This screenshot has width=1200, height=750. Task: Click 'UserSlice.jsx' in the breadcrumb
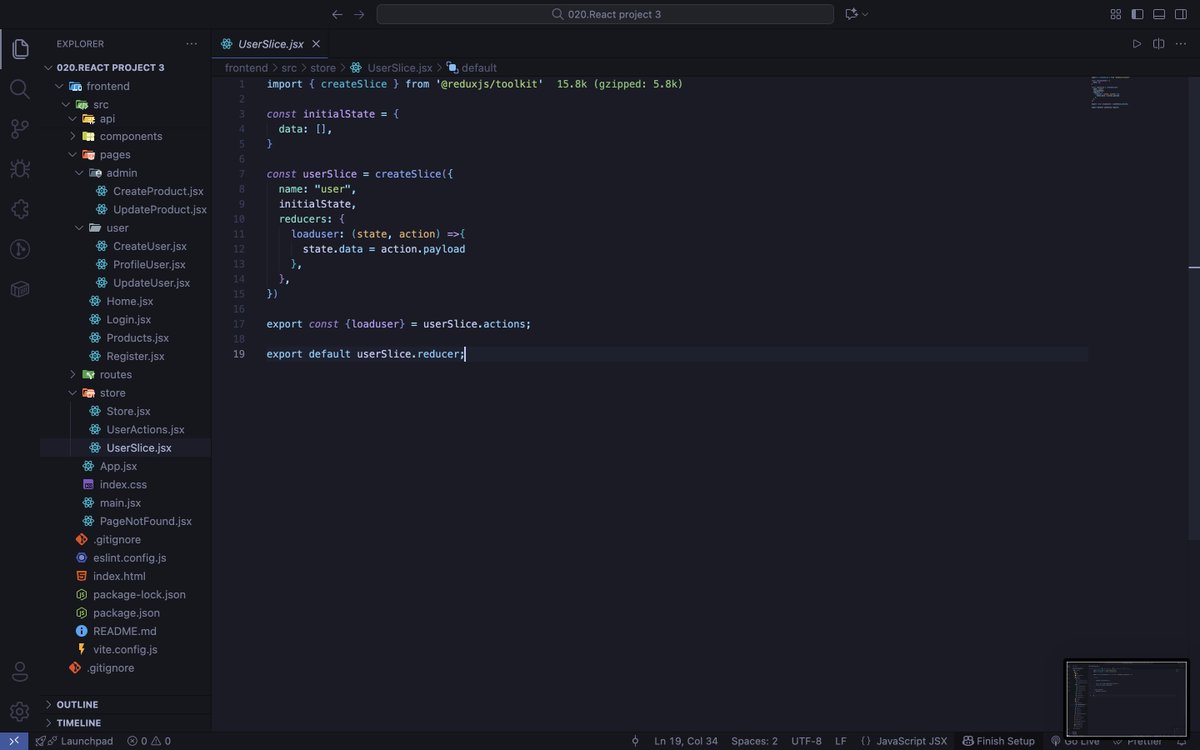point(400,68)
